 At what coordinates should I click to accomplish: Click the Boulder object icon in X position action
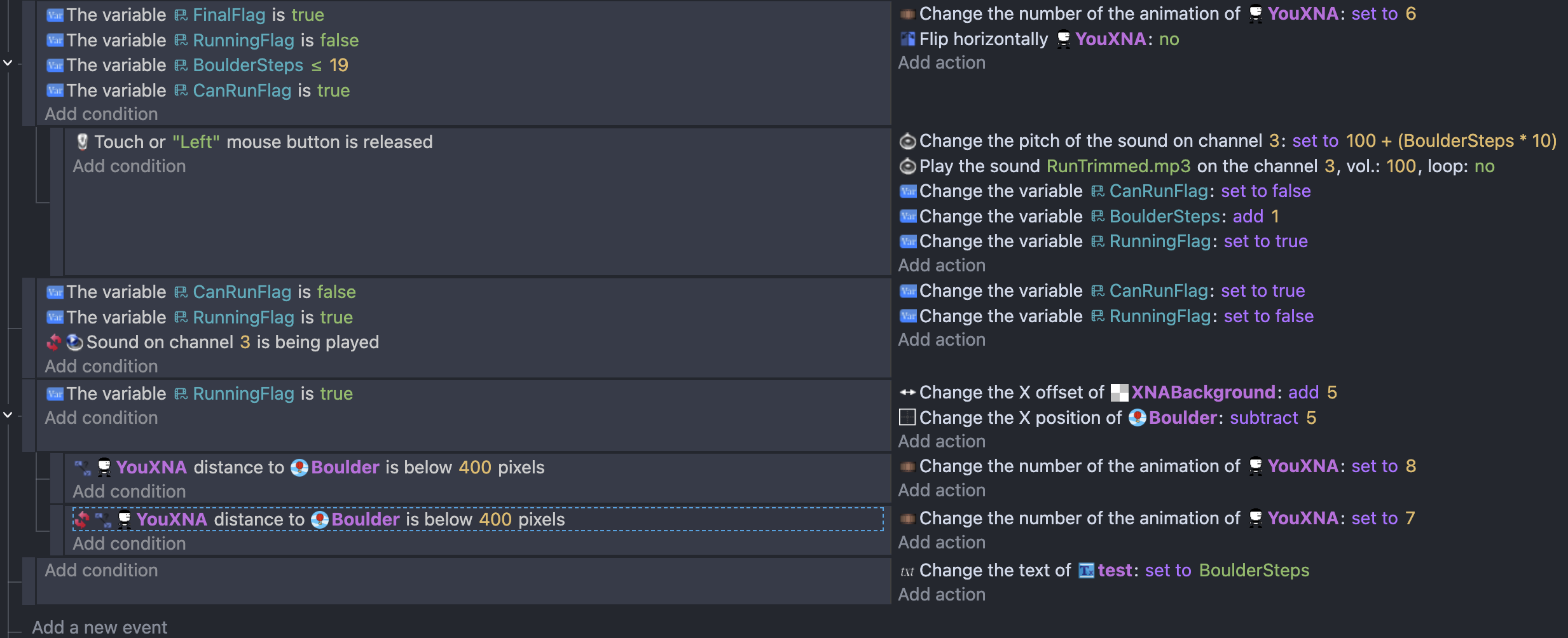[x=1138, y=418]
